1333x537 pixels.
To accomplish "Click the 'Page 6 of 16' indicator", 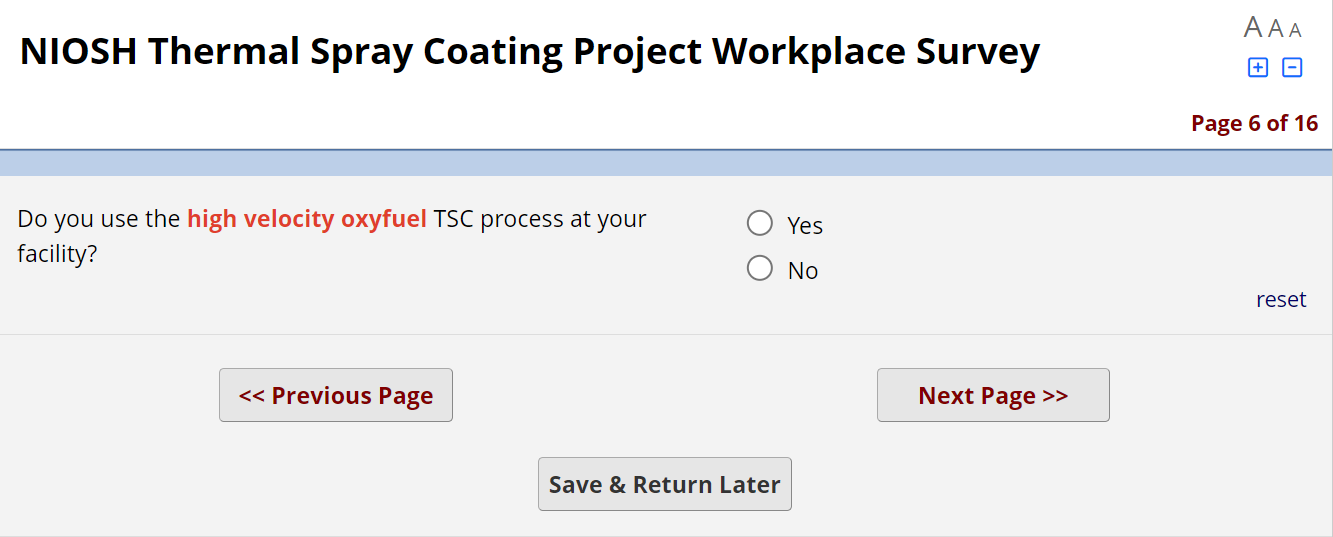I will click(x=1254, y=123).
